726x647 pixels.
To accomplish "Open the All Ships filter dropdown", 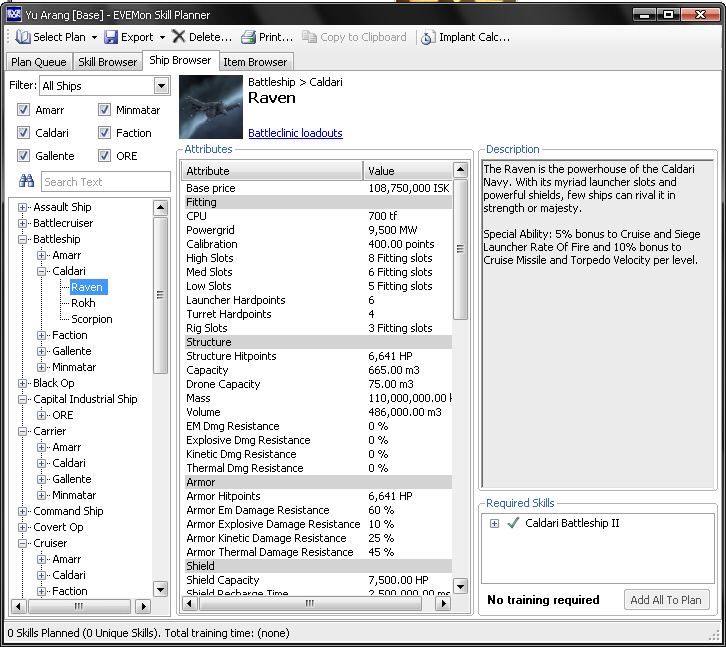I will pyautogui.click(x=161, y=86).
